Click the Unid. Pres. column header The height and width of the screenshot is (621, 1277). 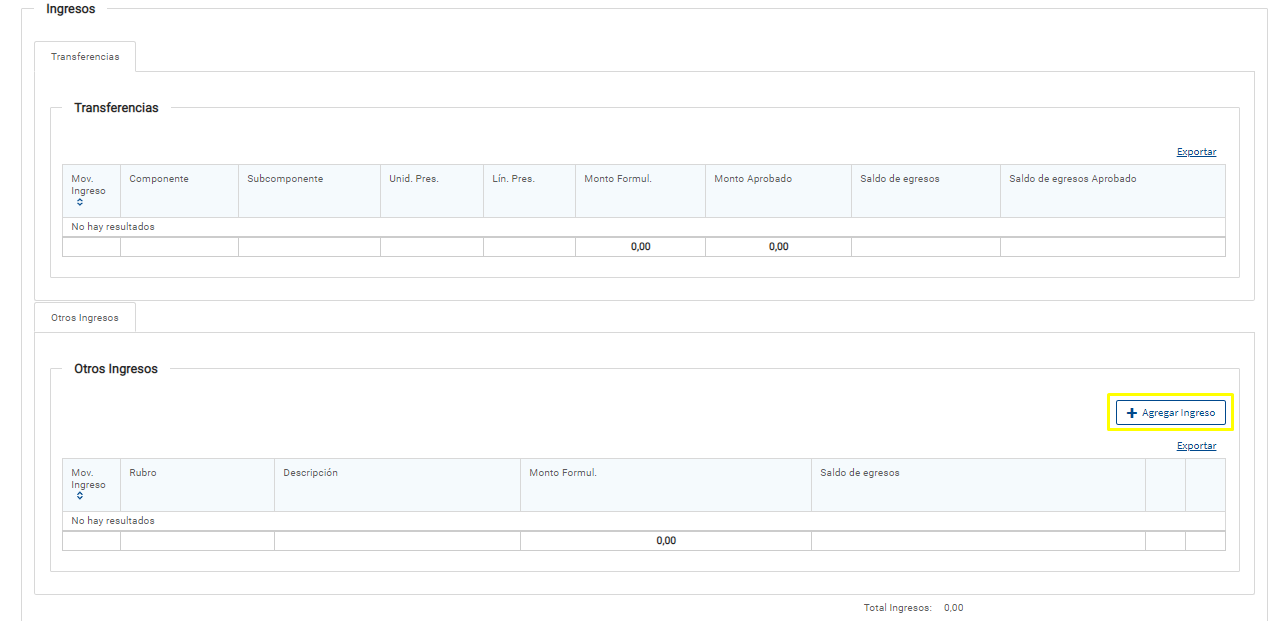click(x=414, y=179)
